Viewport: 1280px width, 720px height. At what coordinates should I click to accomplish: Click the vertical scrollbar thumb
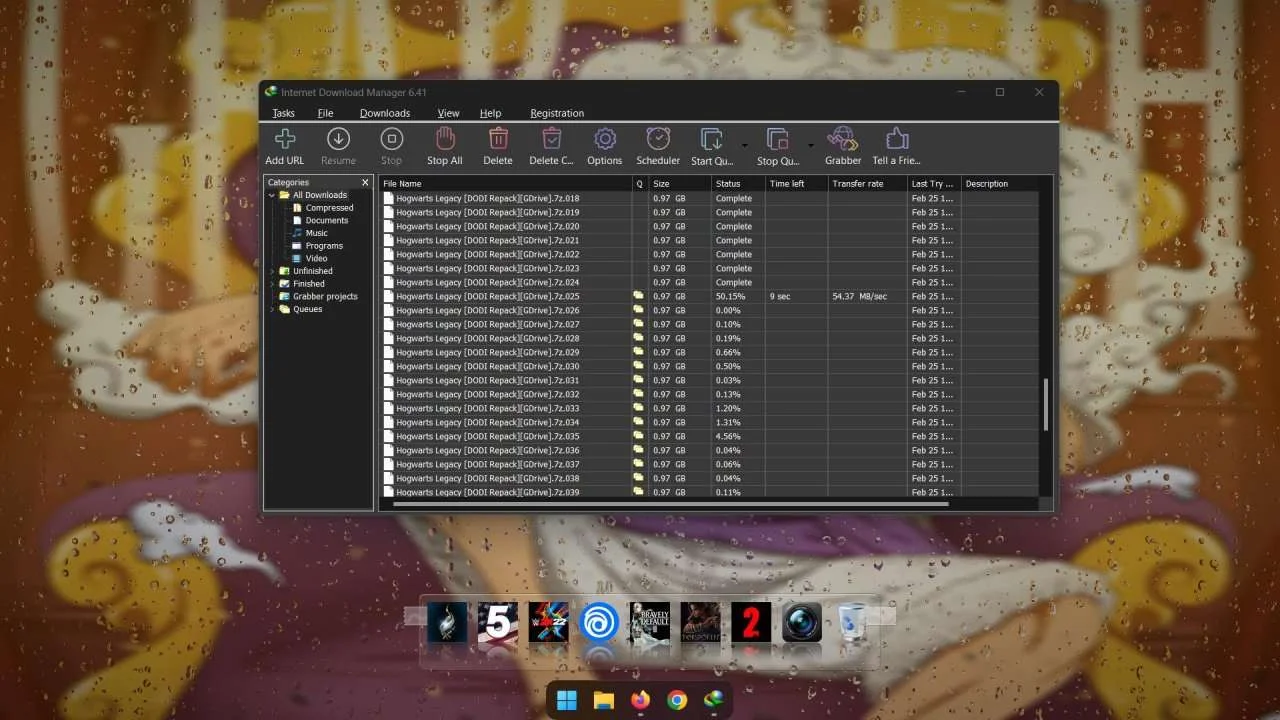coord(1046,405)
